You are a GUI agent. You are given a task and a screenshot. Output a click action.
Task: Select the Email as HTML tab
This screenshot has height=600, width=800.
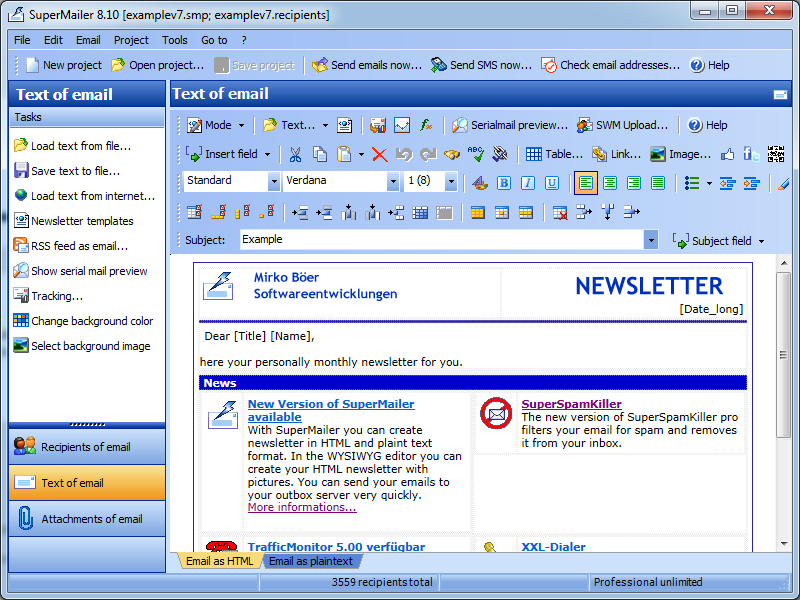point(219,561)
